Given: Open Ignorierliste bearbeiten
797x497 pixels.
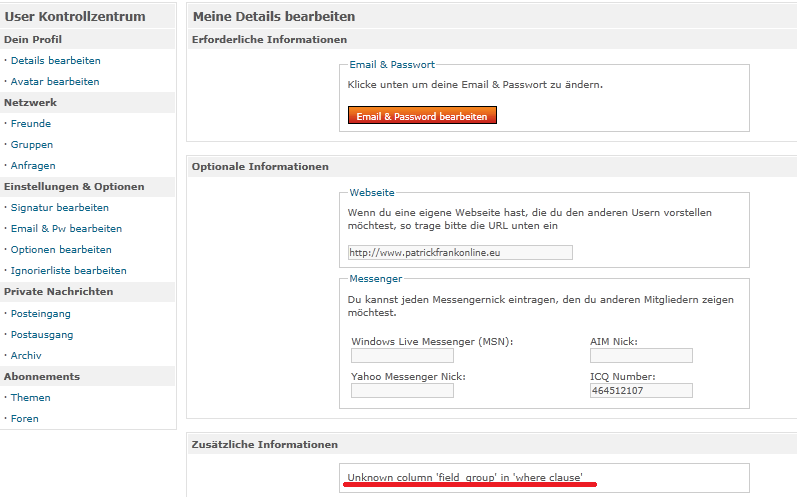Looking at the screenshot, I should [x=68, y=271].
